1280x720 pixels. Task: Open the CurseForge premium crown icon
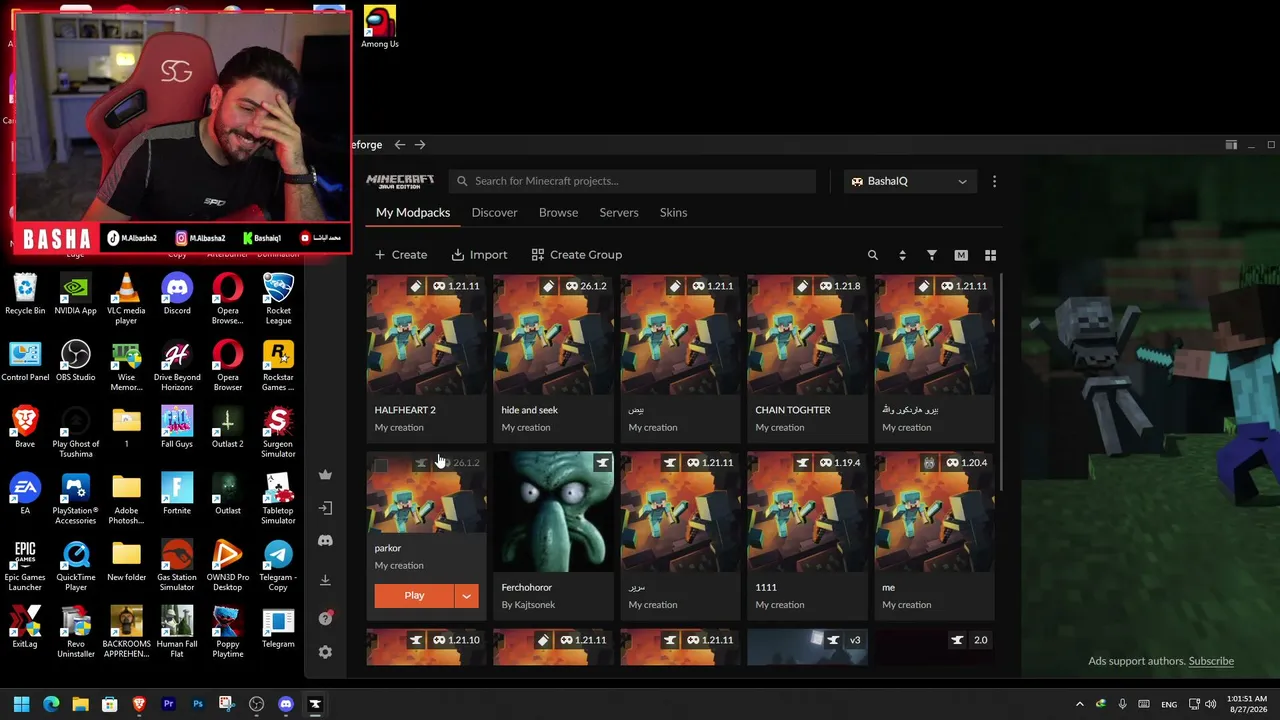tap(325, 475)
